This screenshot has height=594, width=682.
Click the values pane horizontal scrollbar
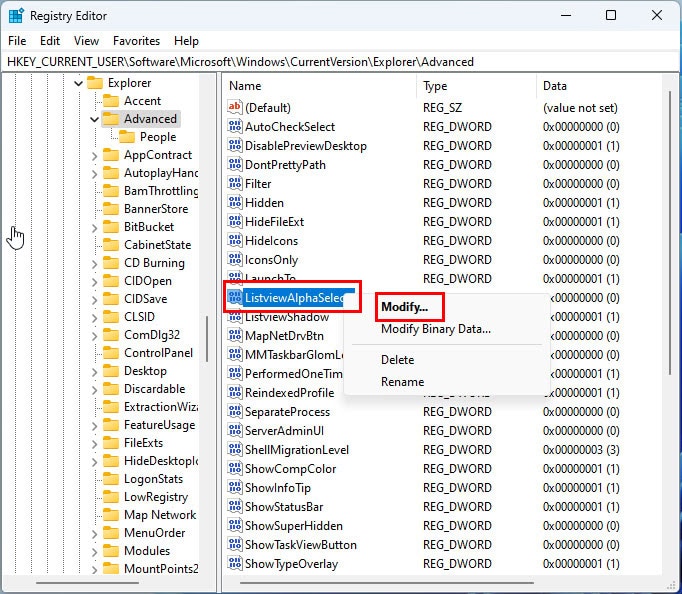(387, 583)
